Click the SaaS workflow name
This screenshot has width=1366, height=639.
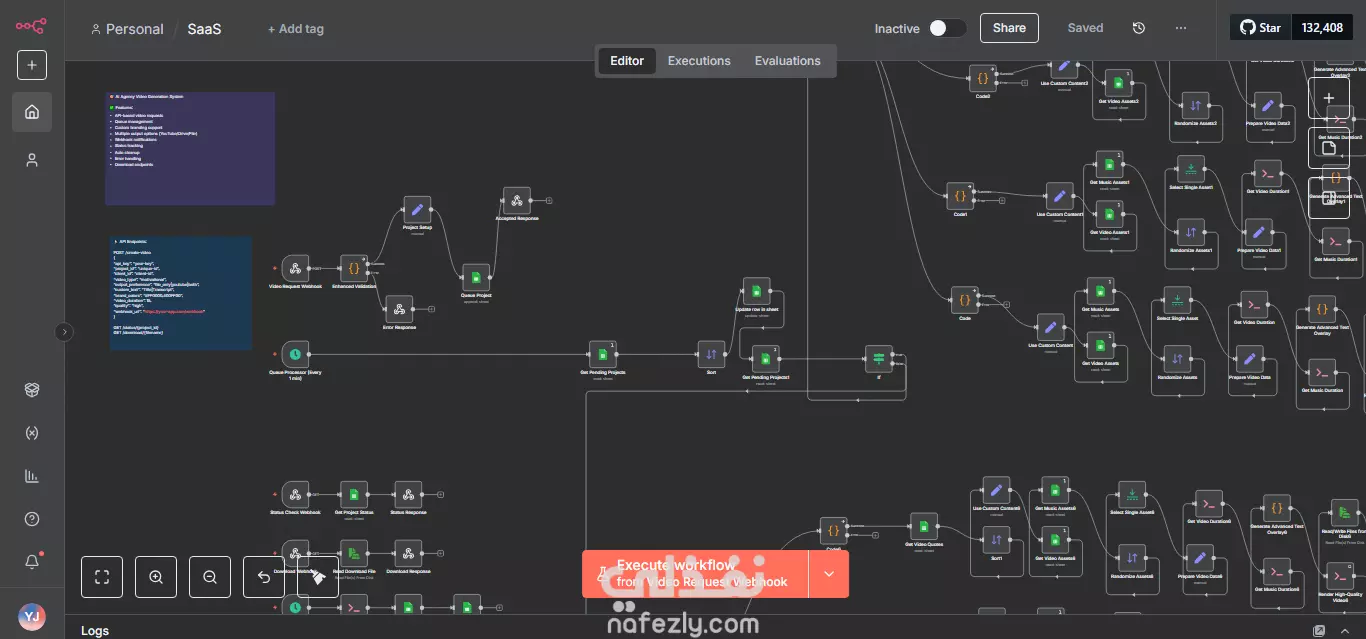point(204,29)
